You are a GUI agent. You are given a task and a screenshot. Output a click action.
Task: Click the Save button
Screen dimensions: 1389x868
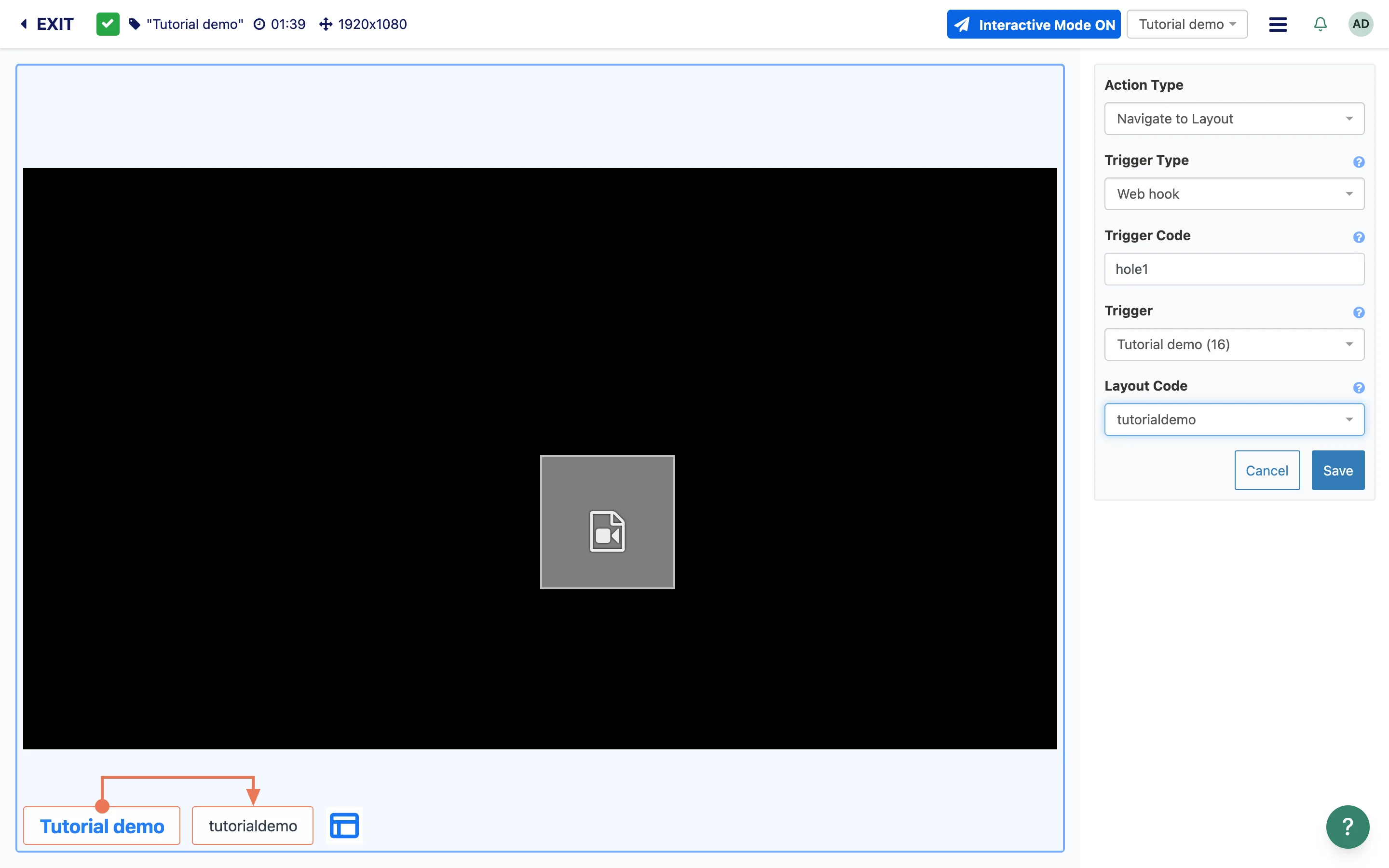pyautogui.click(x=1338, y=470)
